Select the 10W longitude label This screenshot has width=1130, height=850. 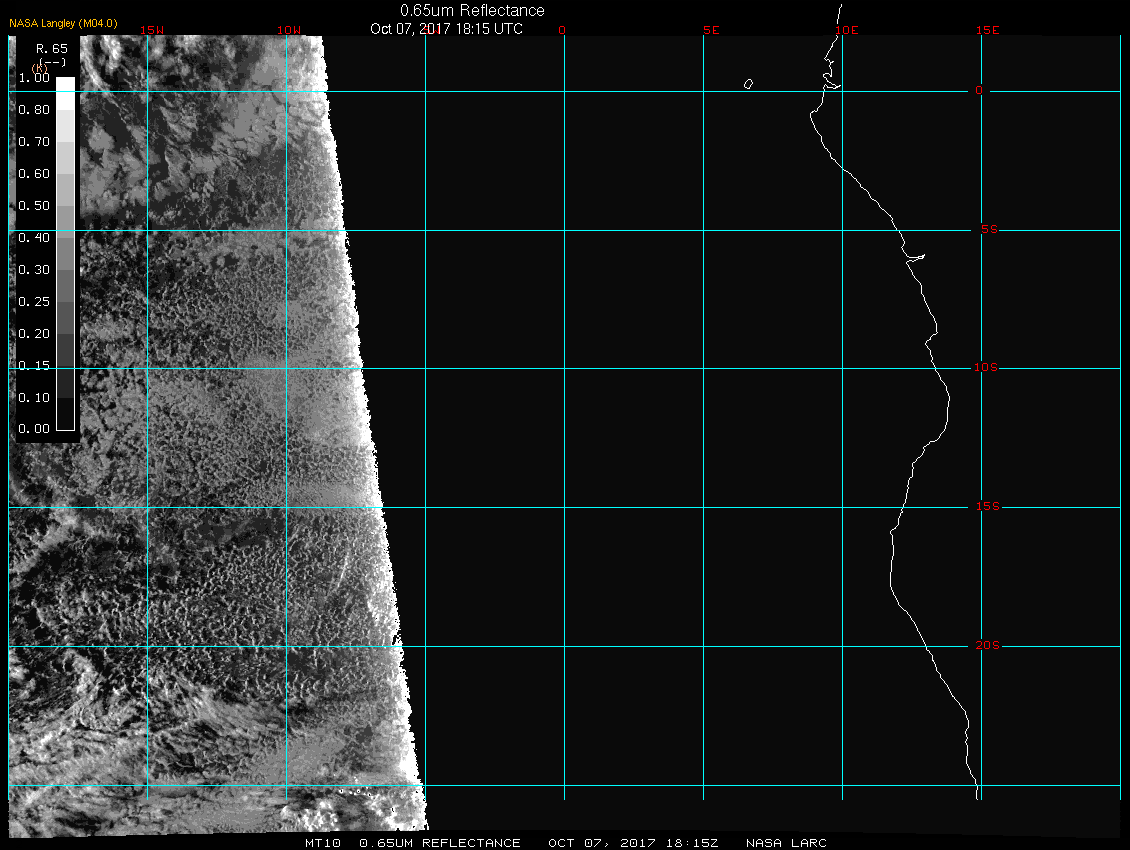click(x=289, y=30)
